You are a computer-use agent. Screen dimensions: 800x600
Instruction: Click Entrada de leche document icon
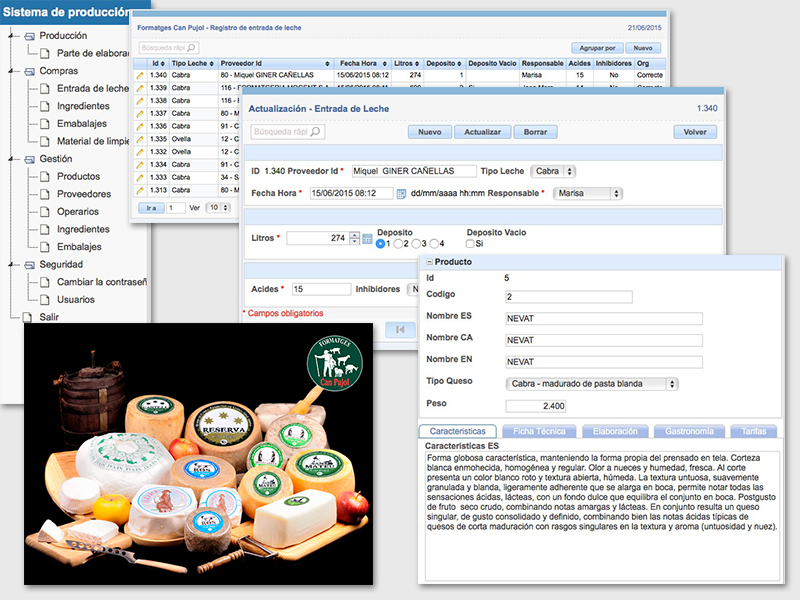tap(45, 88)
